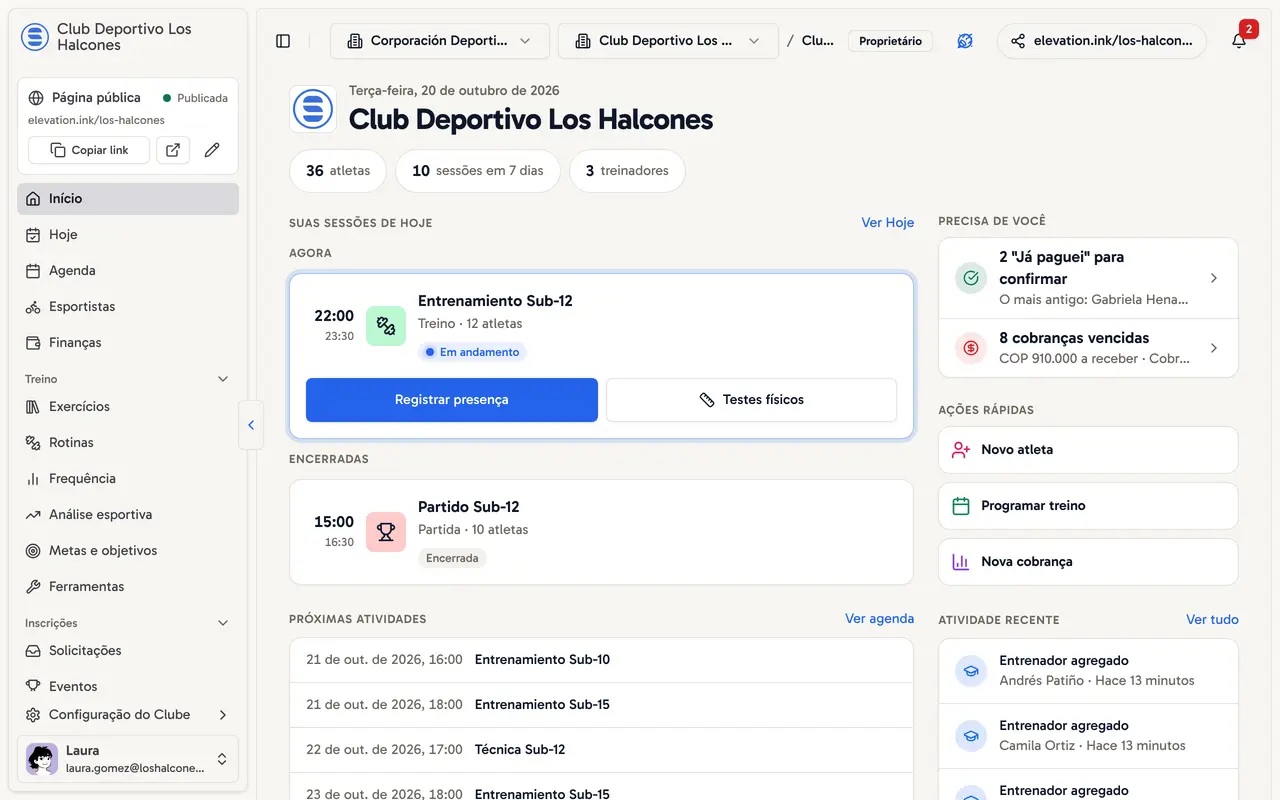Click Ver tudo in Atividade recente
The width and height of the screenshot is (1280, 800).
[1212, 620]
